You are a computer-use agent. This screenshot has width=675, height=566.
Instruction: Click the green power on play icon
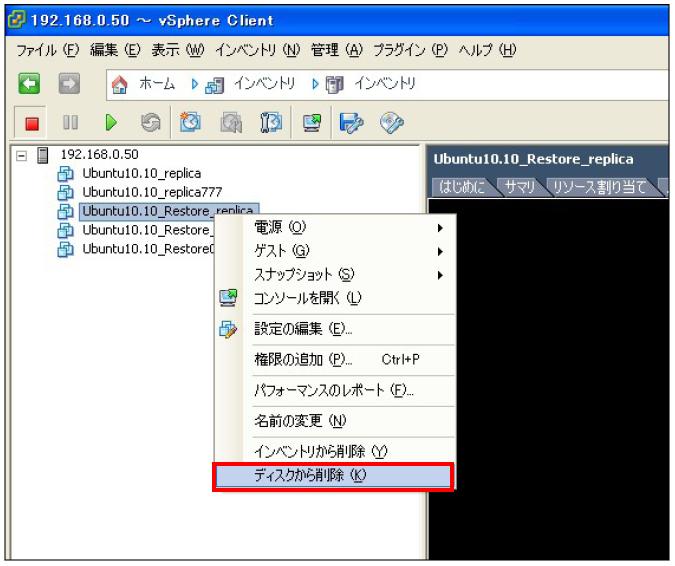point(111,123)
